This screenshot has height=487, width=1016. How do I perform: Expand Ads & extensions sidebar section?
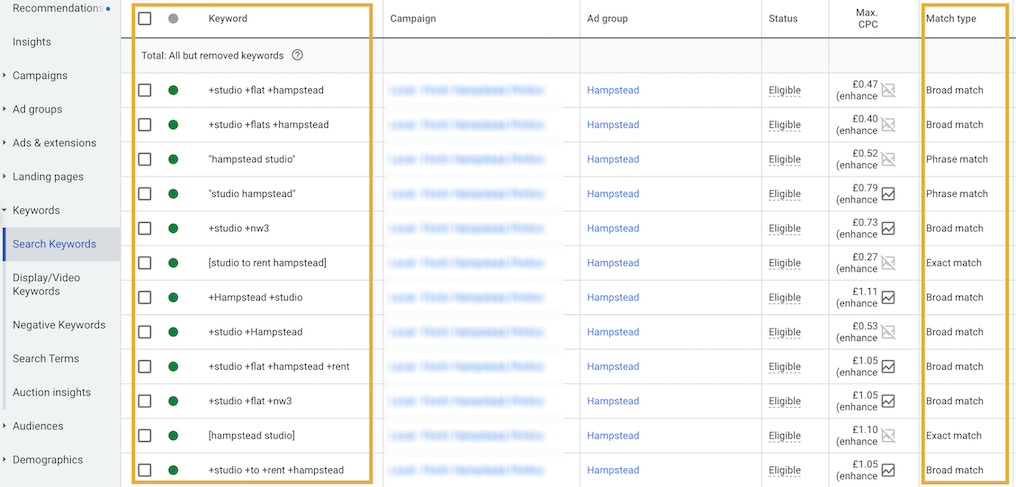(5, 143)
